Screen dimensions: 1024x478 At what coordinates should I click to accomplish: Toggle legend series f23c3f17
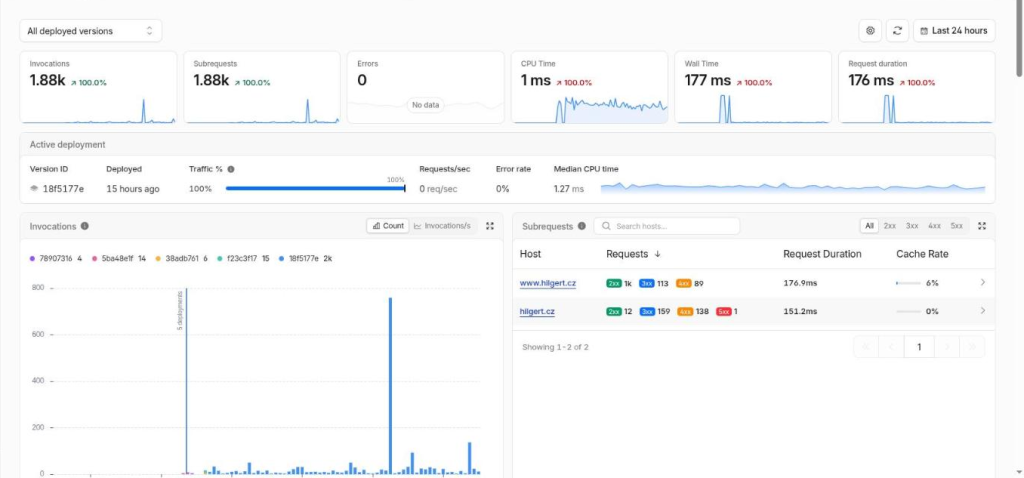point(244,259)
